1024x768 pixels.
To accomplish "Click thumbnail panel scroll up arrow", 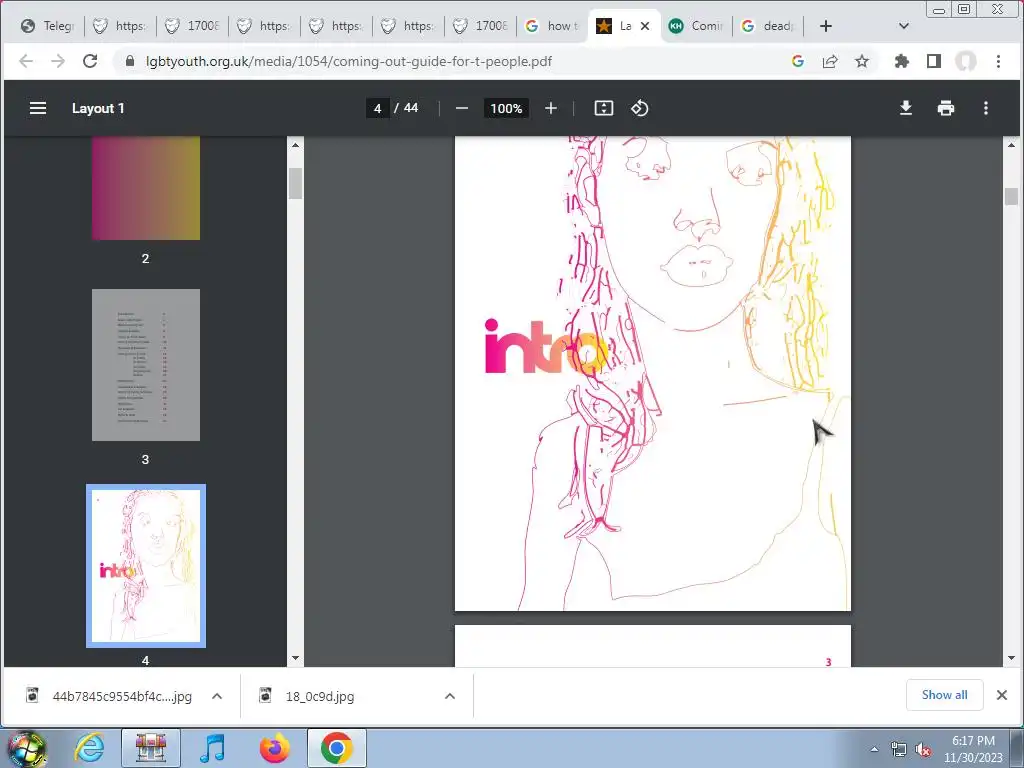I will pos(295,145).
